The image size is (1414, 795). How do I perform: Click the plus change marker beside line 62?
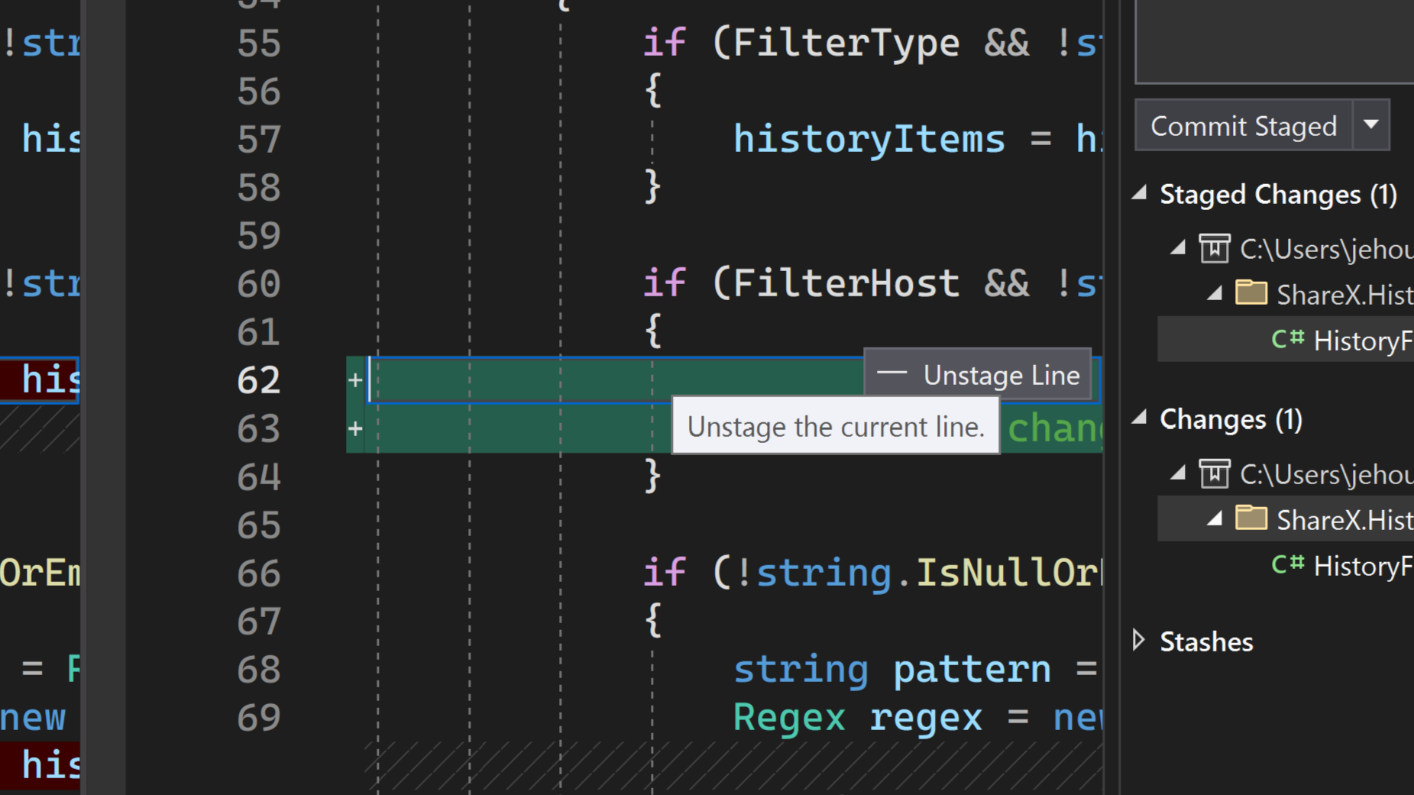355,380
